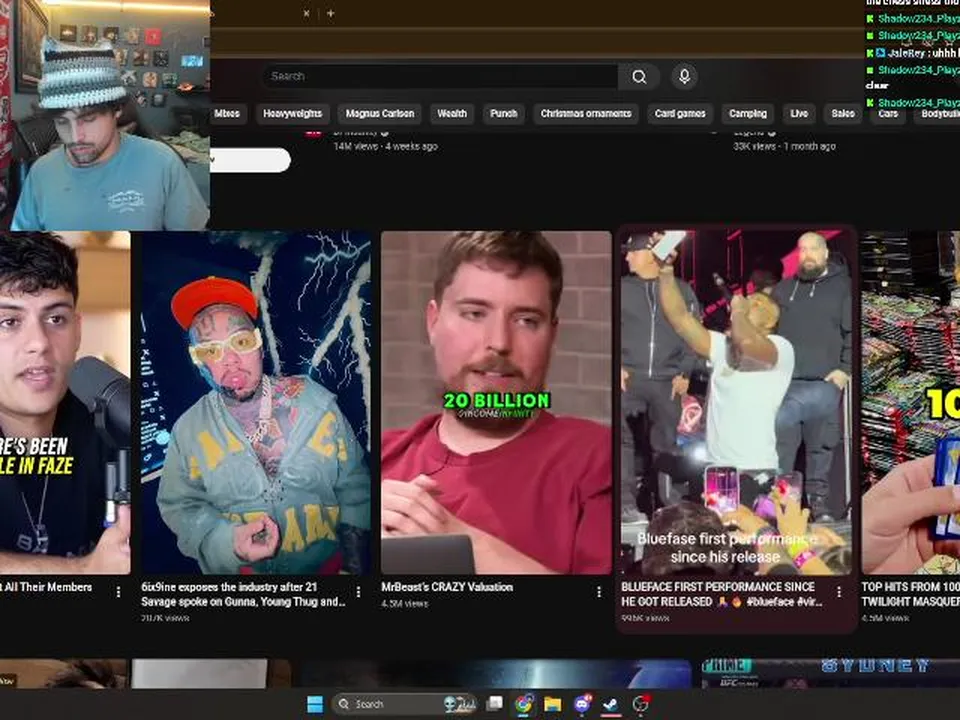This screenshot has height=720, width=960.
Task: Select the Camping filter chip
Action: pos(748,113)
